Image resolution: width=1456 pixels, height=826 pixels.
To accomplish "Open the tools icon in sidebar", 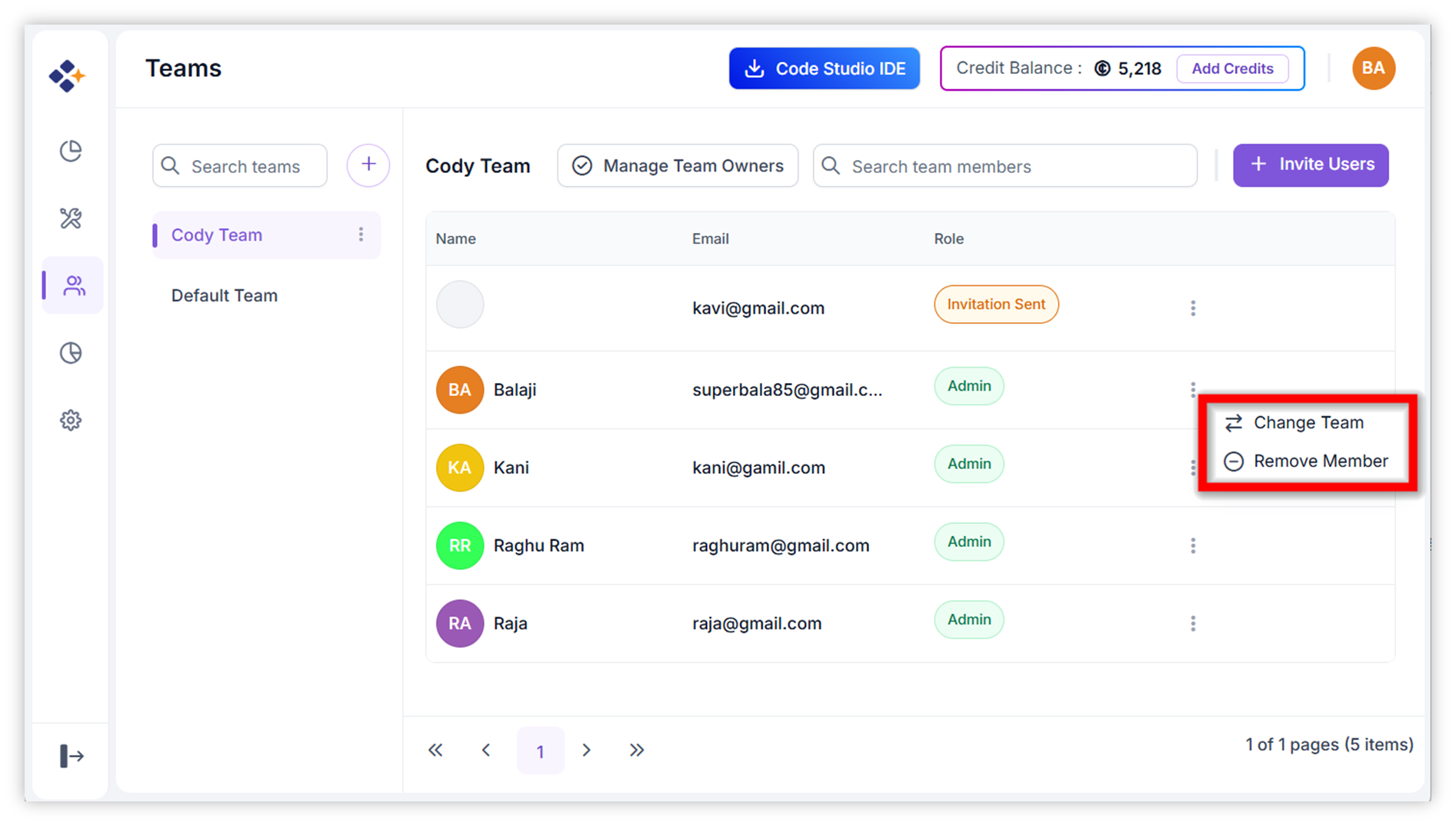I will click(71, 218).
